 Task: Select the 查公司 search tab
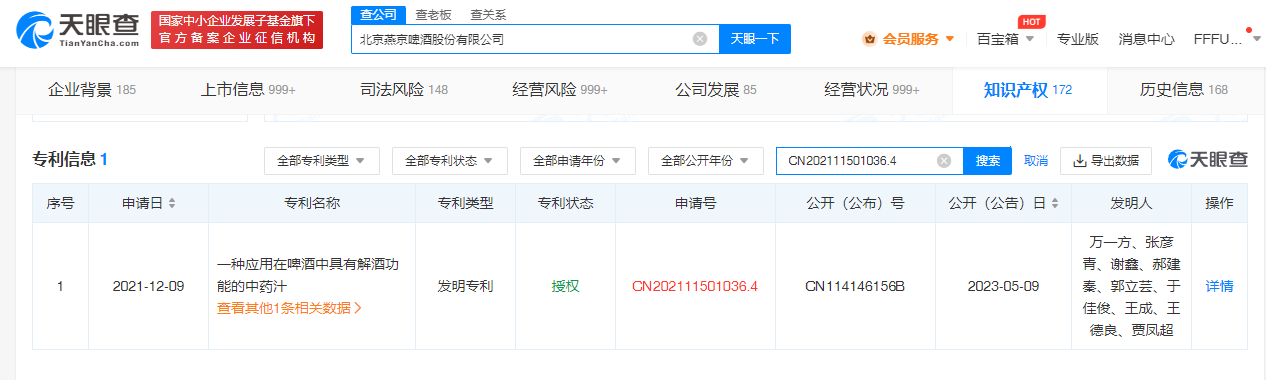[x=377, y=14]
